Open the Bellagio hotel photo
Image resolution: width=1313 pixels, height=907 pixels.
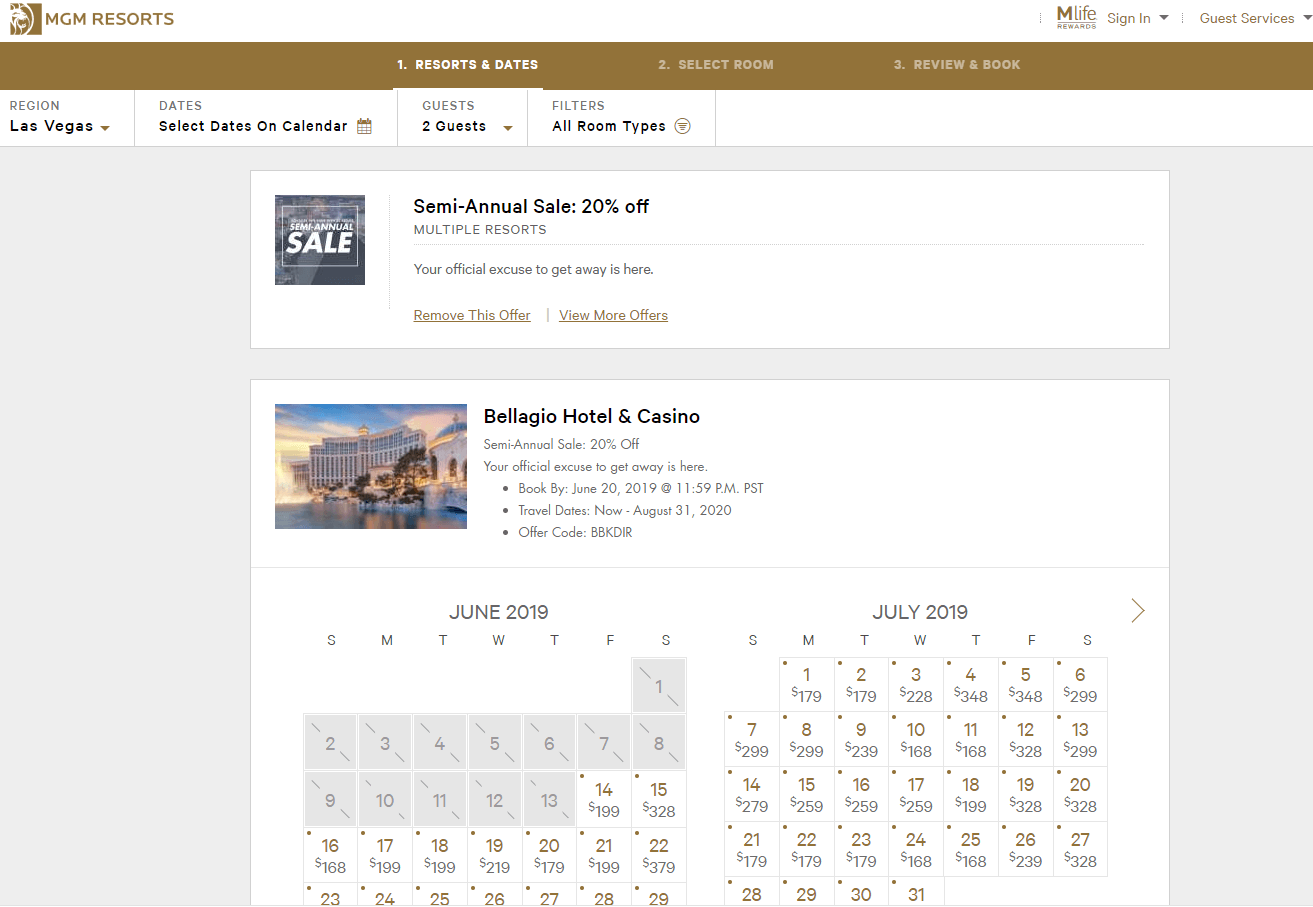[x=371, y=466]
